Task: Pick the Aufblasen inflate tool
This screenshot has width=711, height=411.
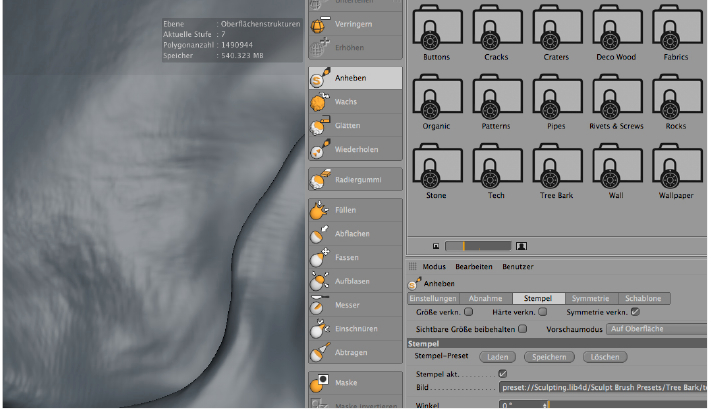Action: point(354,281)
